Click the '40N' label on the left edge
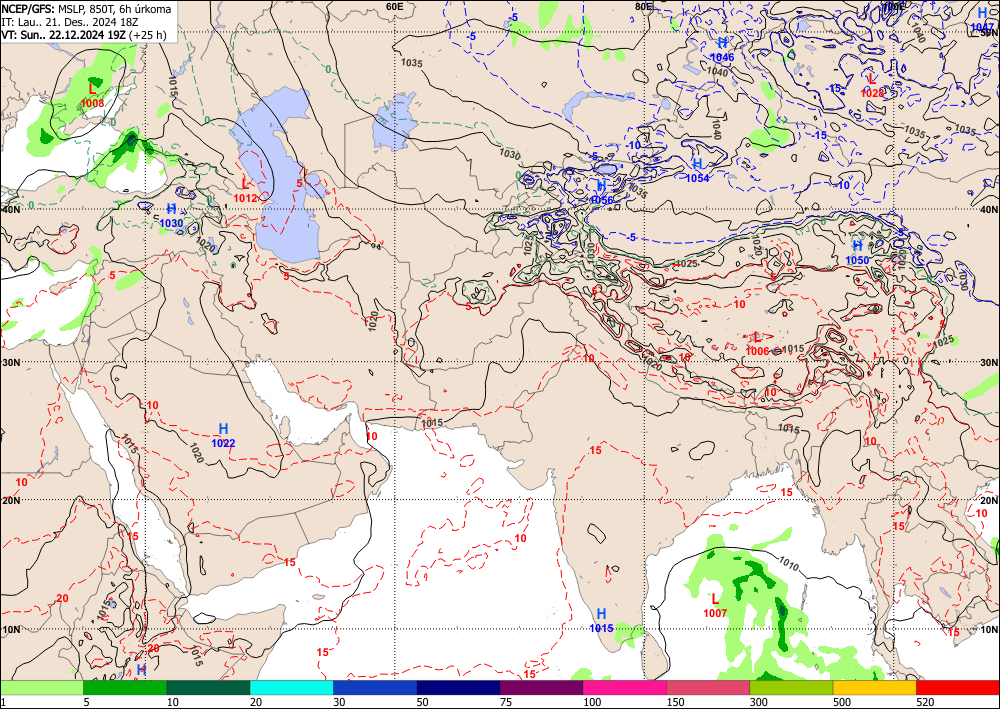The image size is (1000, 709). click(10, 210)
